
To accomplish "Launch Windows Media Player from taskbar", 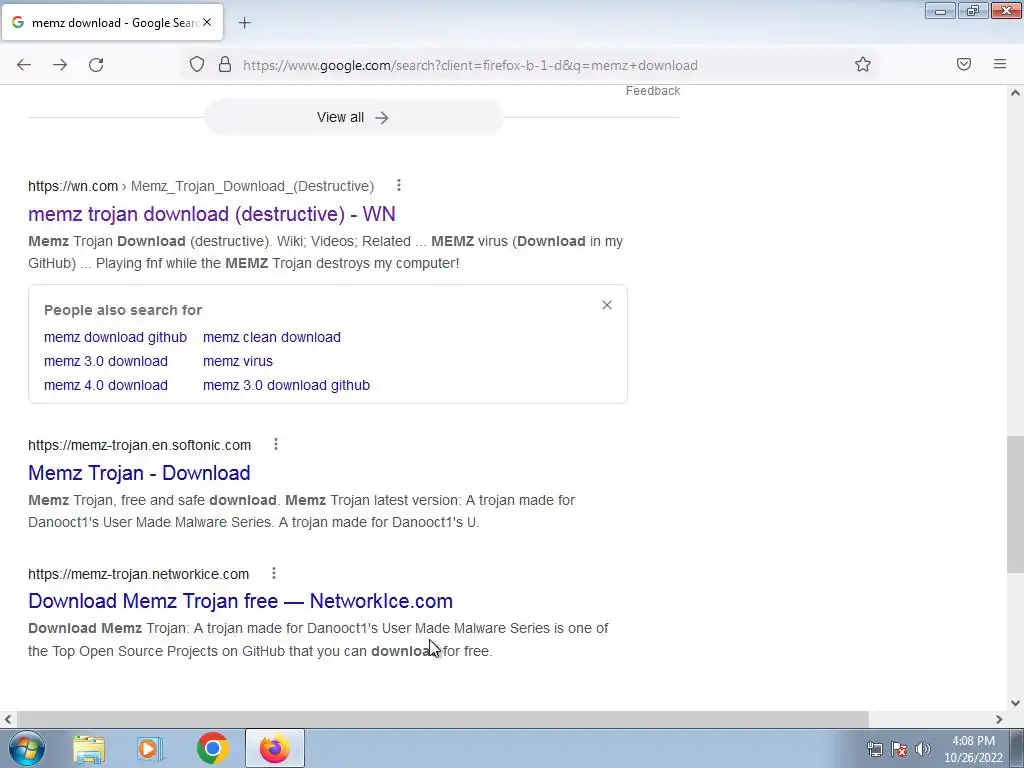I will coord(150,748).
